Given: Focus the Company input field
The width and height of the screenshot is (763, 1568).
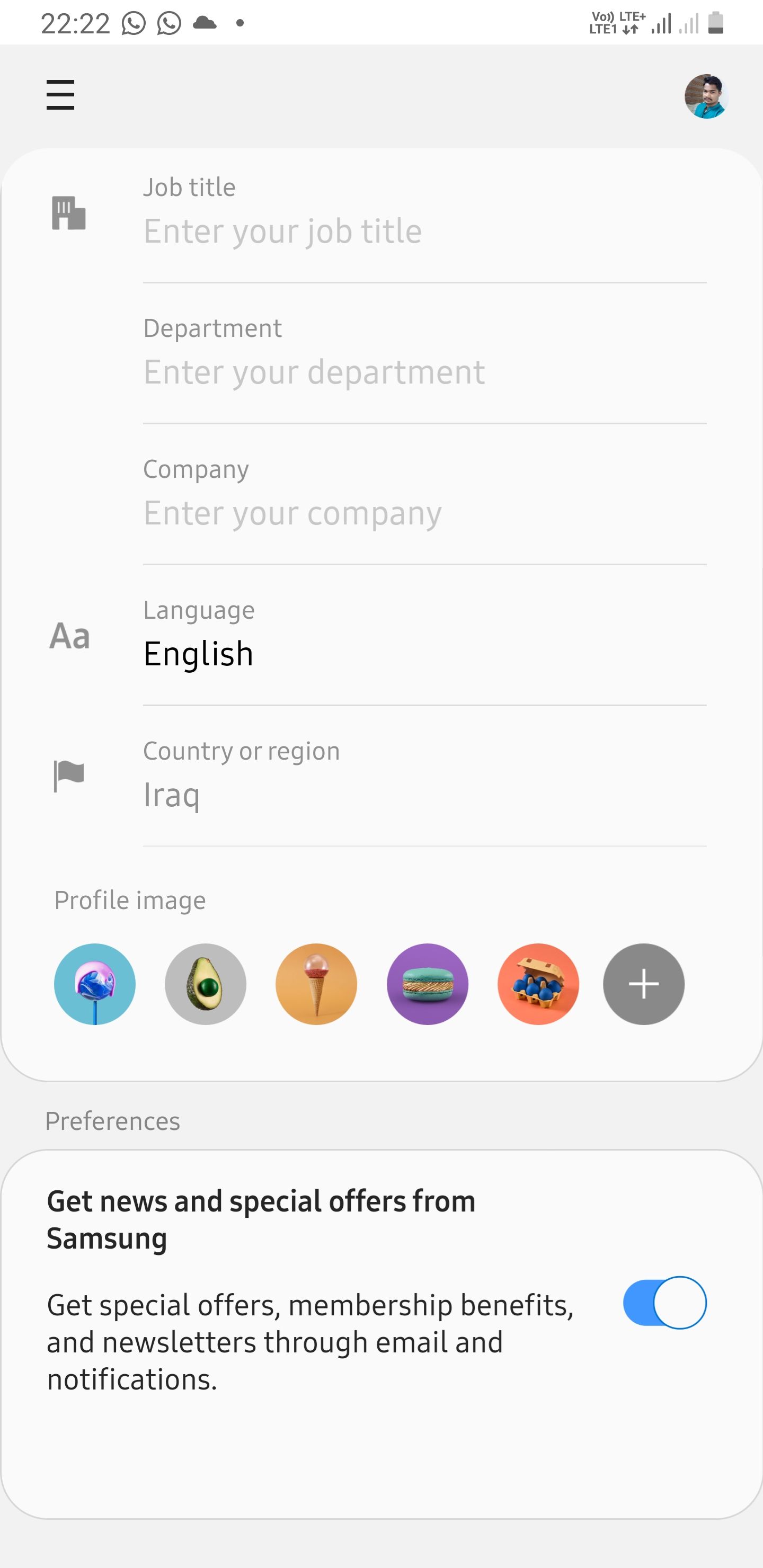Looking at the screenshot, I should pyautogui.click(x=424, y=513).
